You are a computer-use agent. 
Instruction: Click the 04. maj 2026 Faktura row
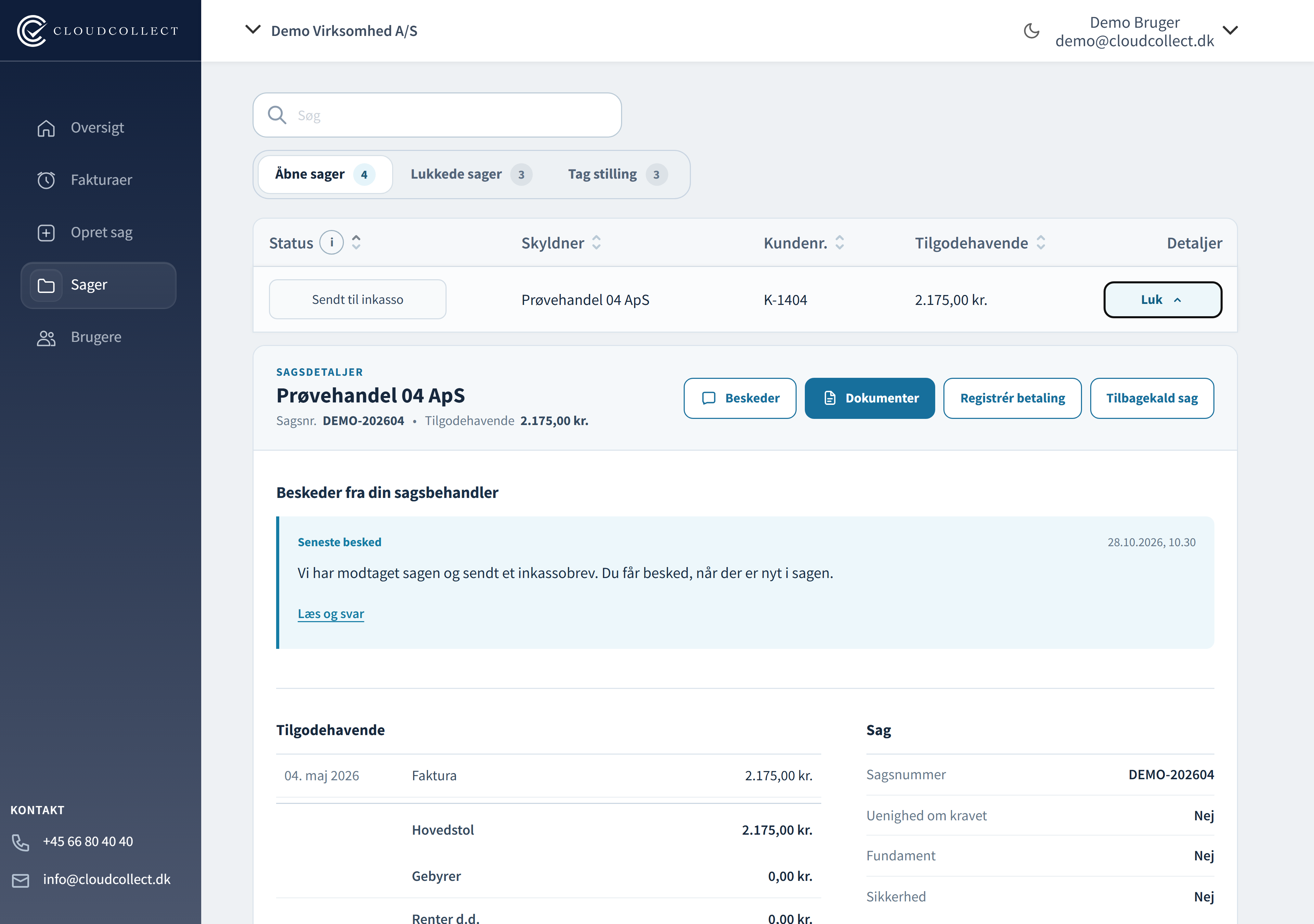tap(548, 776)
